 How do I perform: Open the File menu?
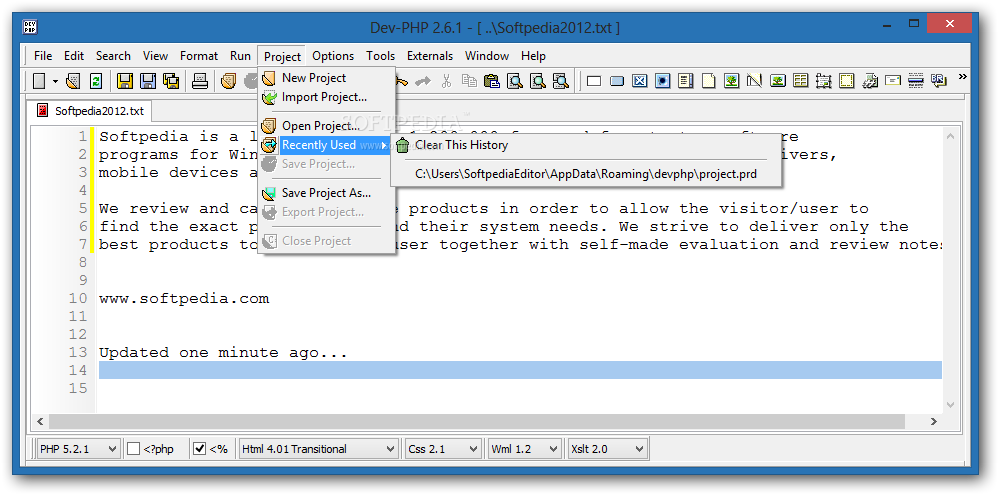coord(43,56)
